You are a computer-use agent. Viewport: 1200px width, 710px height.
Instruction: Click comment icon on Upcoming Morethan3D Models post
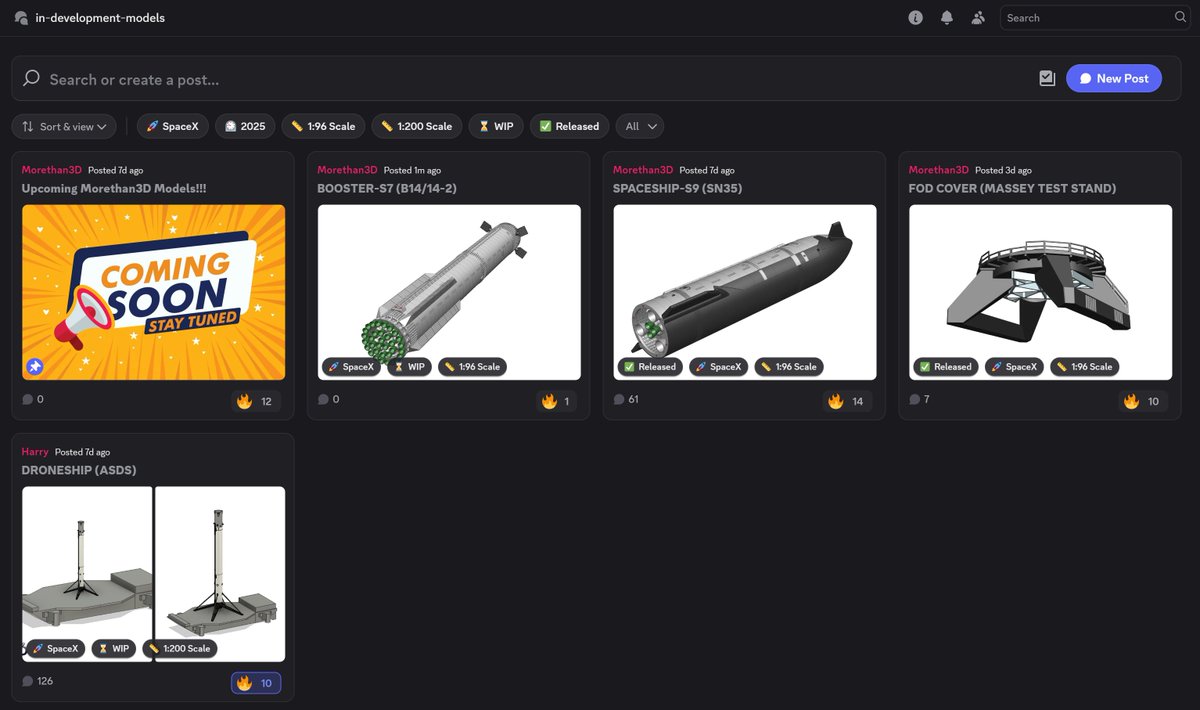pos(28,399)
